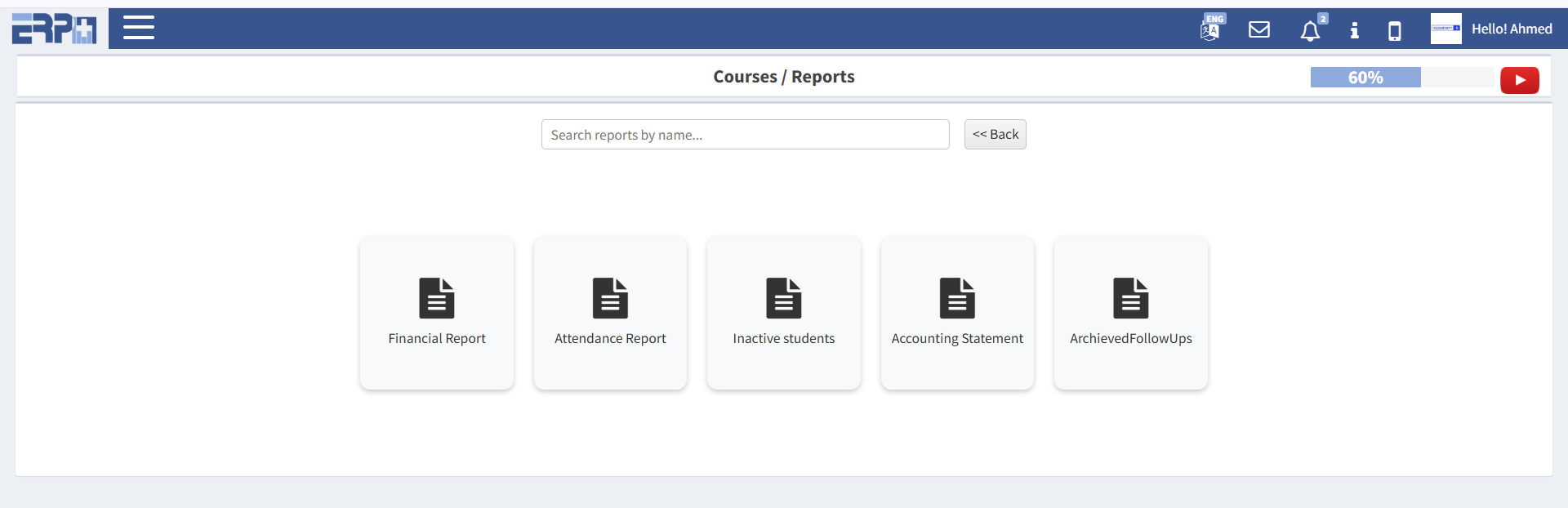Click the info icon in header

pos(1354,30)
